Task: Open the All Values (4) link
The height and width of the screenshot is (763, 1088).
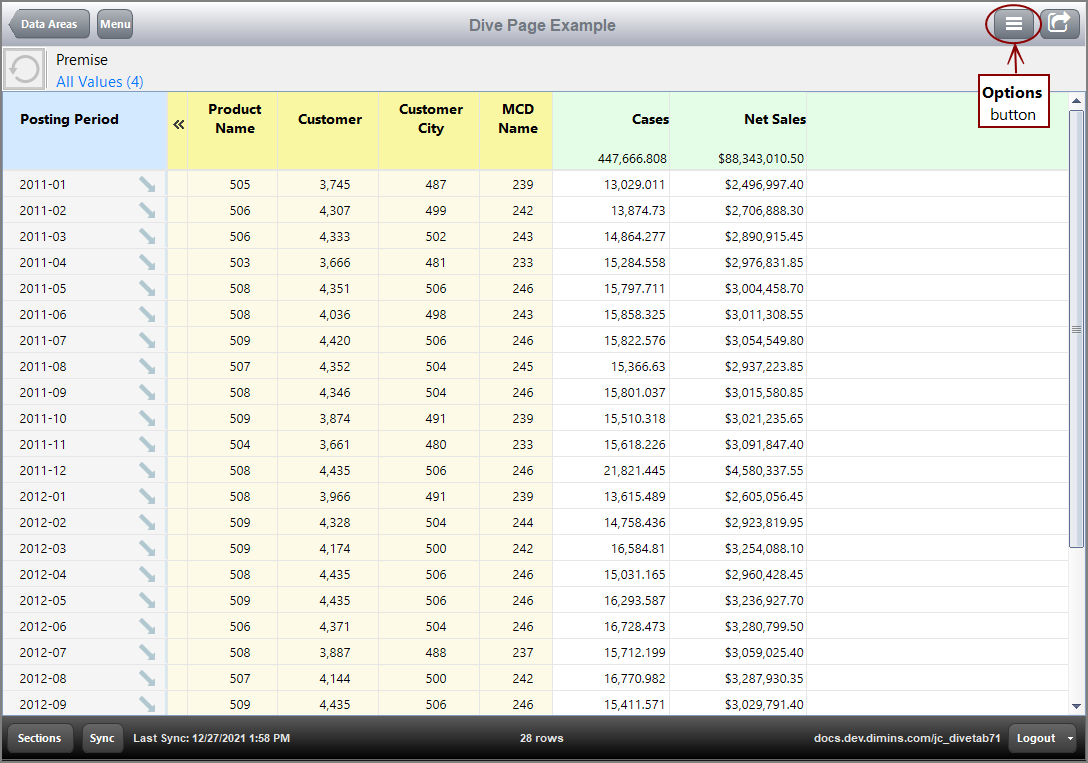Action: [x=100, y=82]
